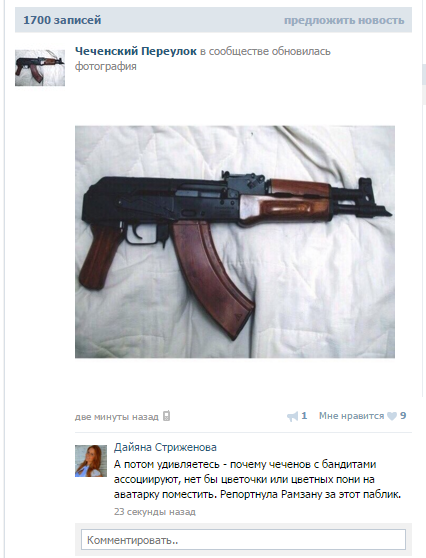
Task: Open Дайяна Стриженова's profile name link
Action: tap(165, 447)
